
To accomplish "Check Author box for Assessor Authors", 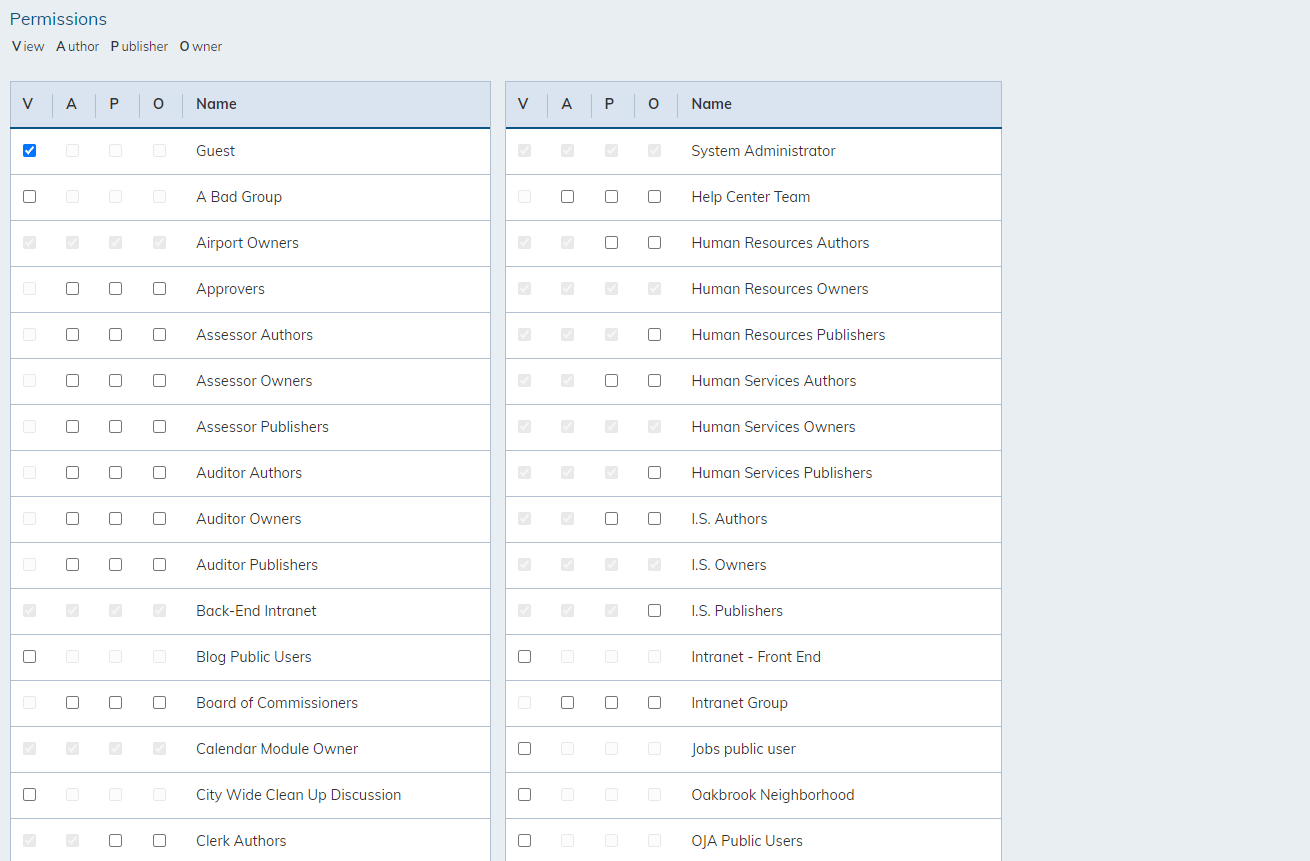I will click(x=72, y=335).
